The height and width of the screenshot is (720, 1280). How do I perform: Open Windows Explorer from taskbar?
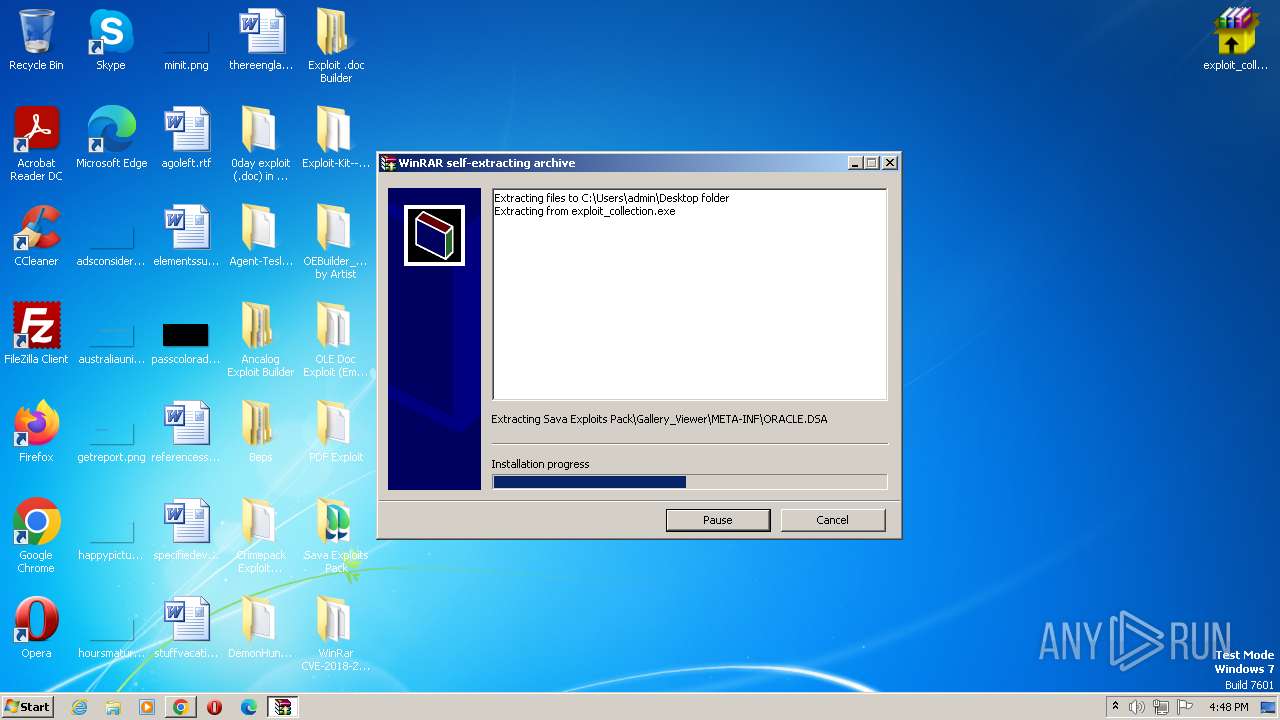click(x=113, y=707)
